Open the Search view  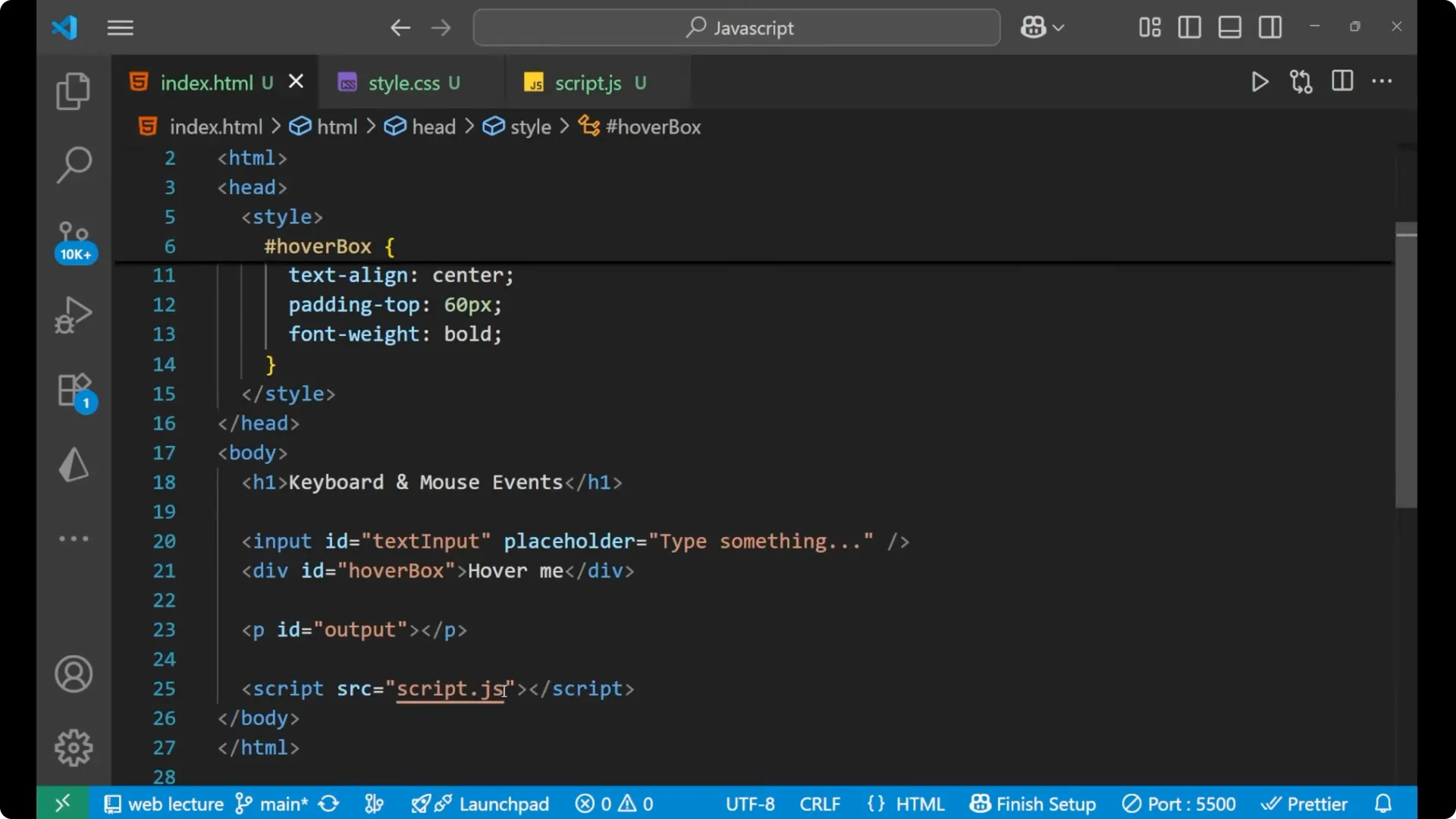(x=73, y=165)
